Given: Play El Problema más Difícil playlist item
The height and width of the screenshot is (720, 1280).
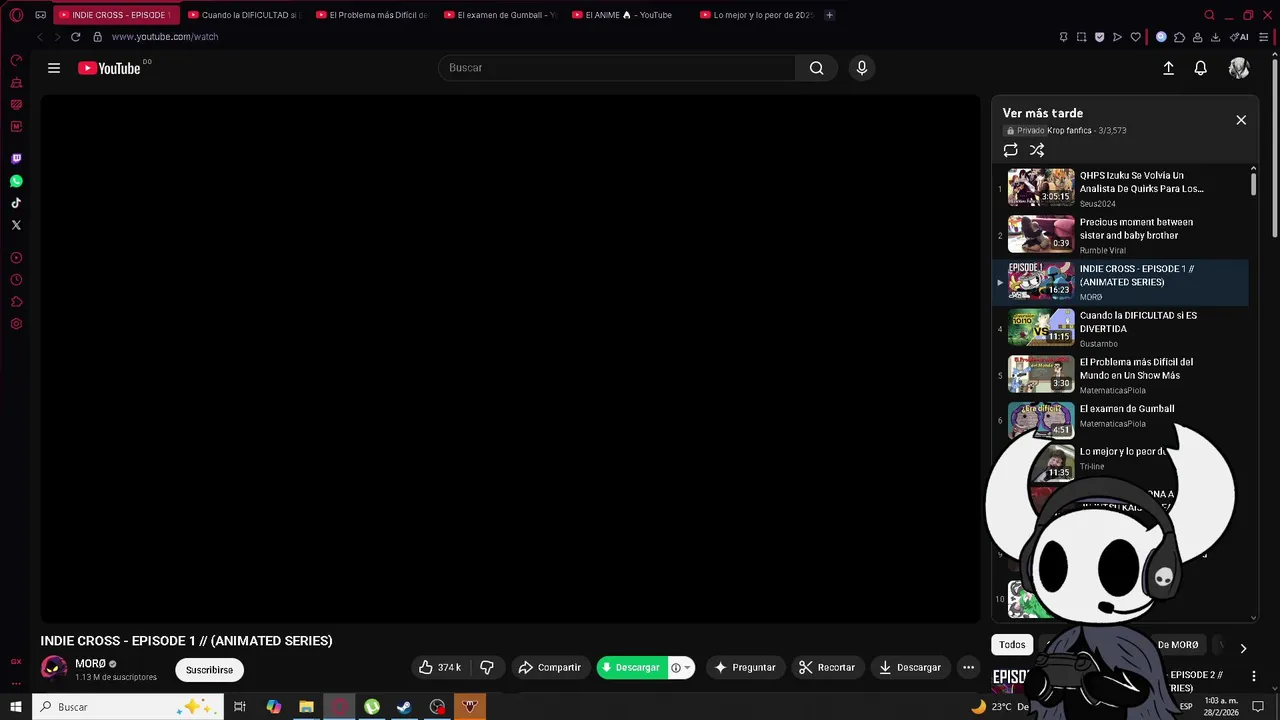Looking at the screenshot, I should pyautogui.click(x=1120, y=375).
